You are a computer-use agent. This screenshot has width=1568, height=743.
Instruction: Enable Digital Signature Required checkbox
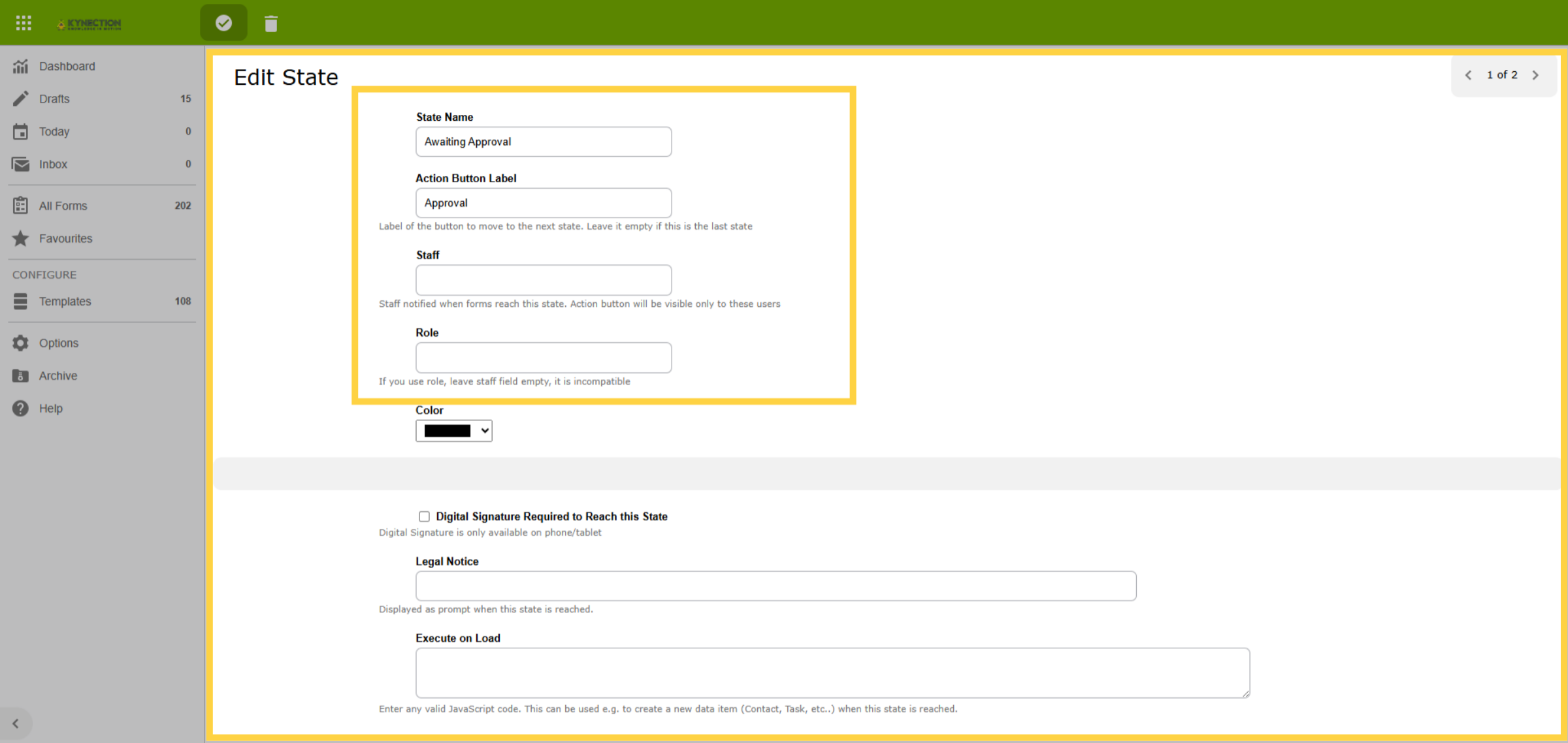[x=424, y=516]
